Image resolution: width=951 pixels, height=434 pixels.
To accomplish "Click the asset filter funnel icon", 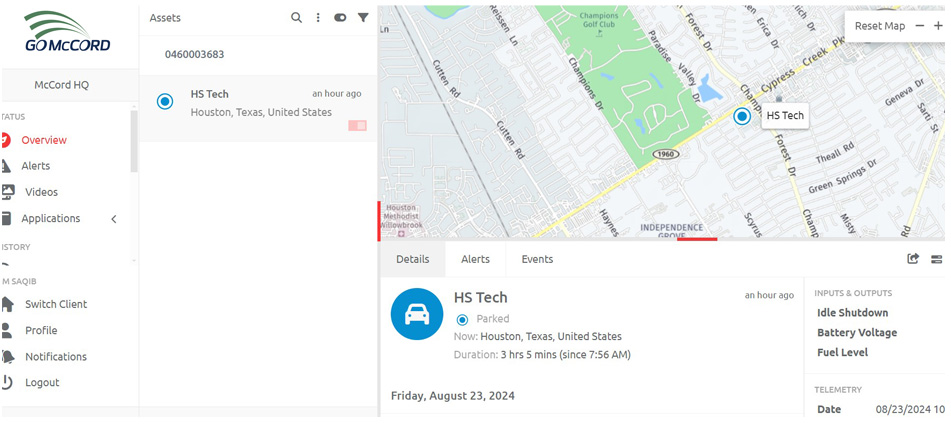I will 363,18.
